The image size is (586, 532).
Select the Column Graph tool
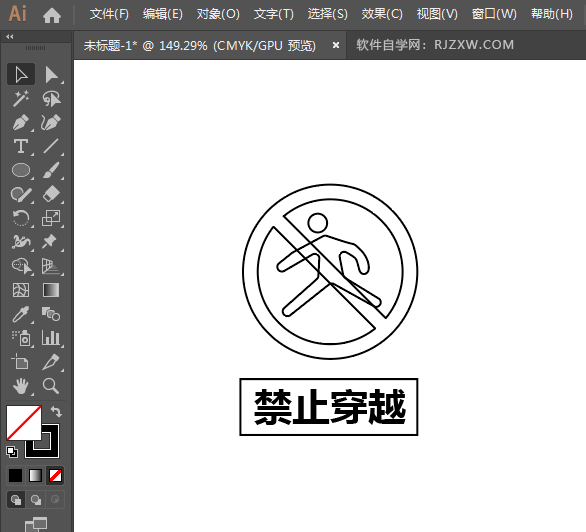[52, 338]
